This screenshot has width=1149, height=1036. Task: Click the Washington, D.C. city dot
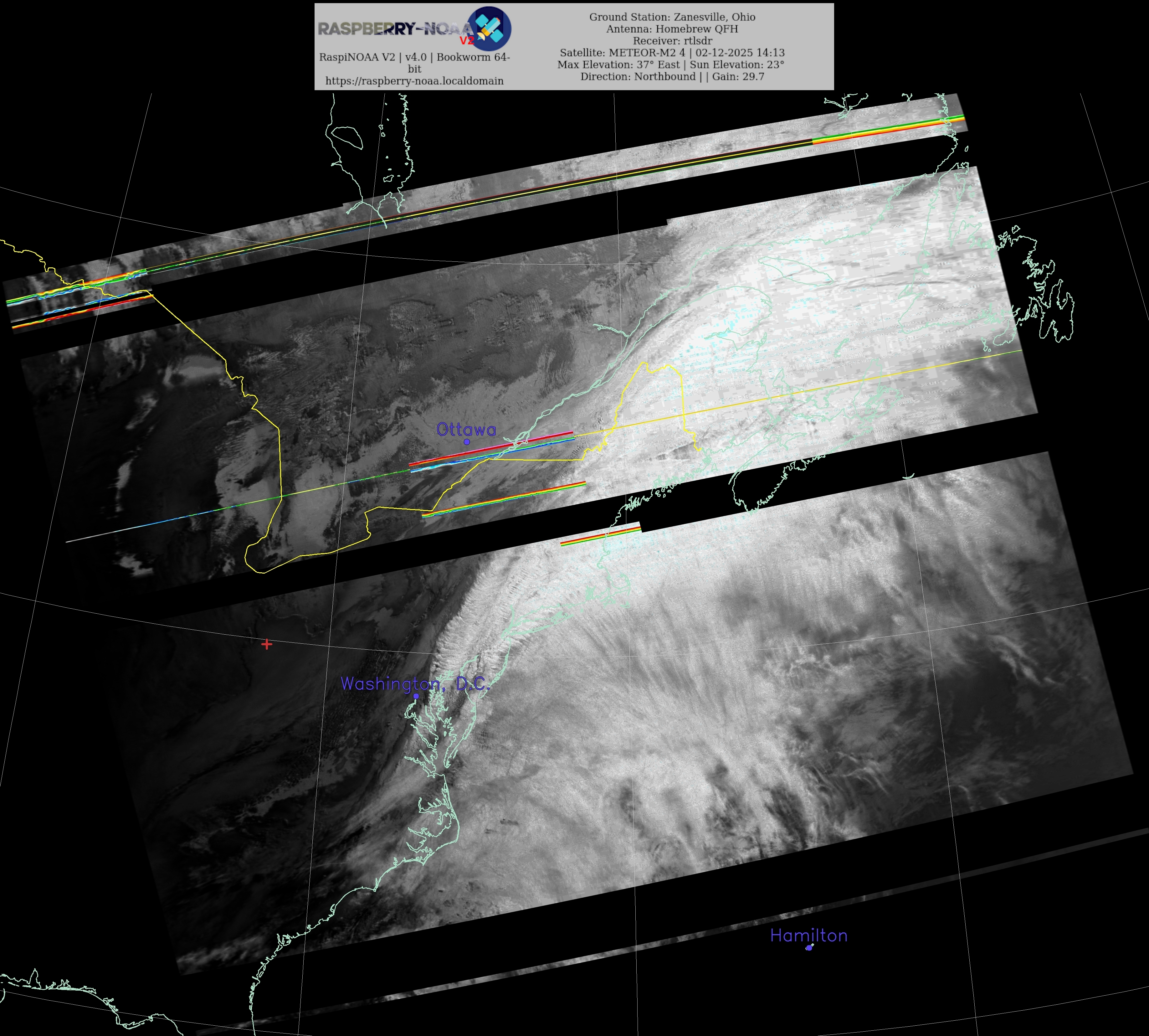pos(416,696)
